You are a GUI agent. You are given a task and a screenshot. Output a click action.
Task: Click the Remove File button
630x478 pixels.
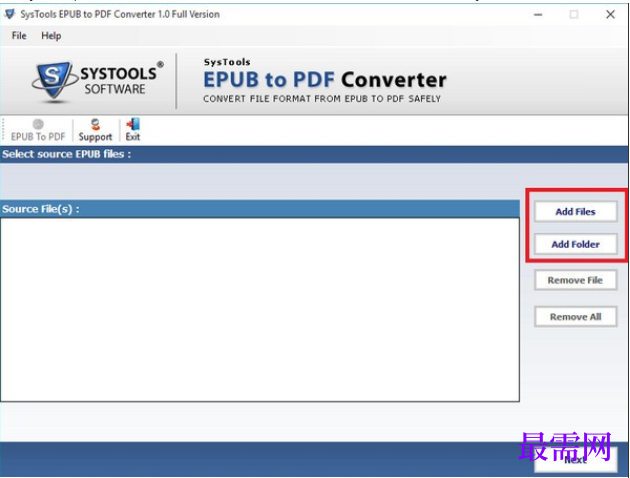point(575,280)
